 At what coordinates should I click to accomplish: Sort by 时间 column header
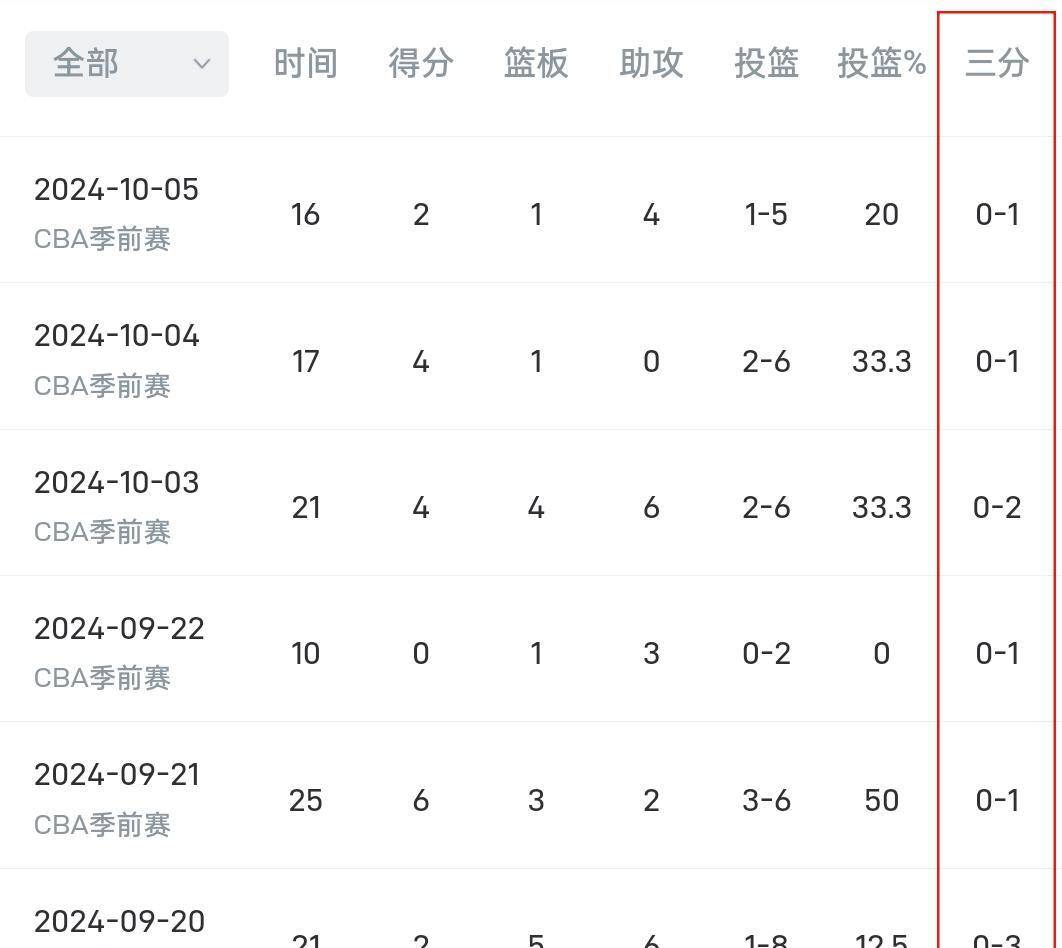pos(305,64)
